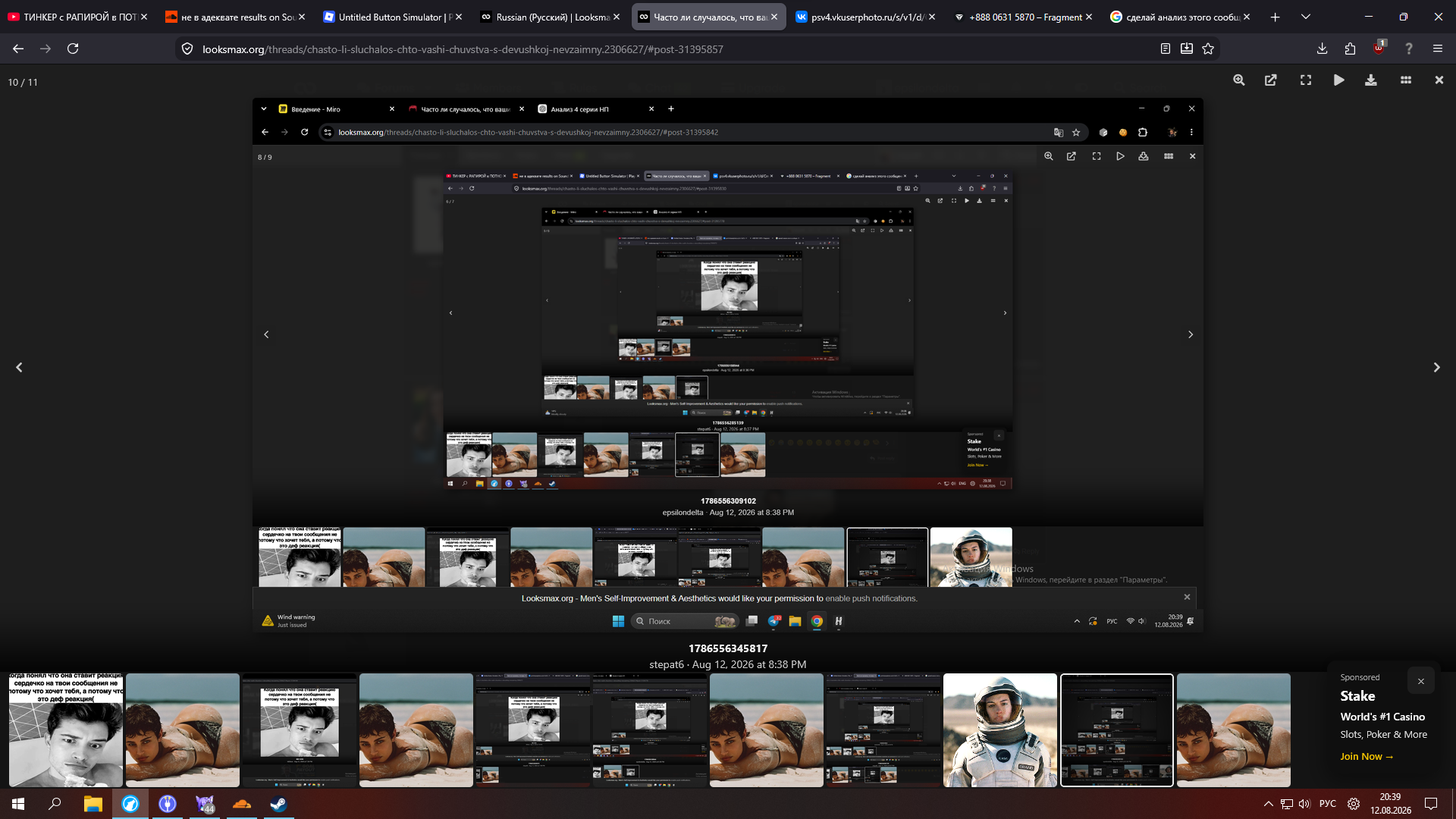Open a new browser tab
Image resolution: width=1456 pixels, height=819 pixels.
pos(1276,17)
